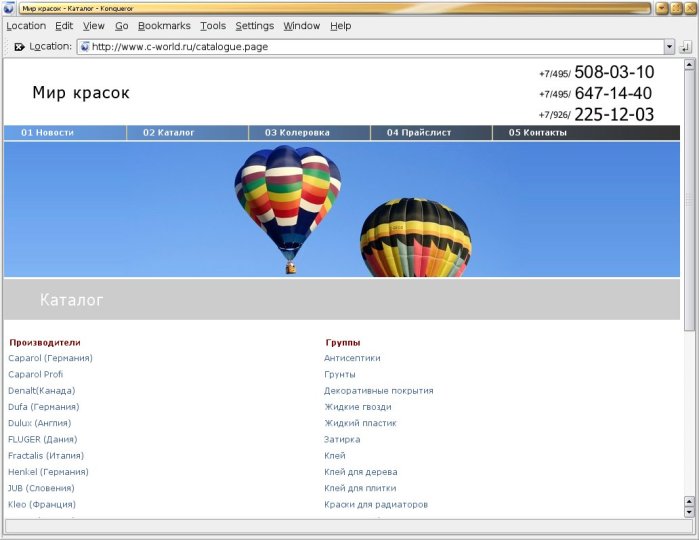Open JUB (Словения) link
This screenshot has height=540, width=699.
point(41,488)
